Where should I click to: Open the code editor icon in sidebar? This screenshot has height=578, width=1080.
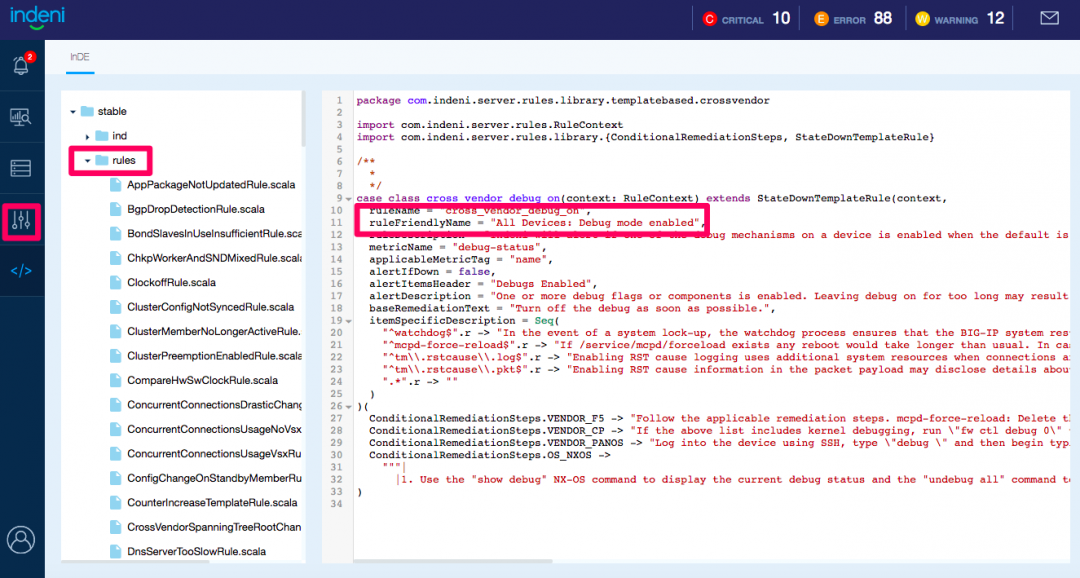point(21,270)
